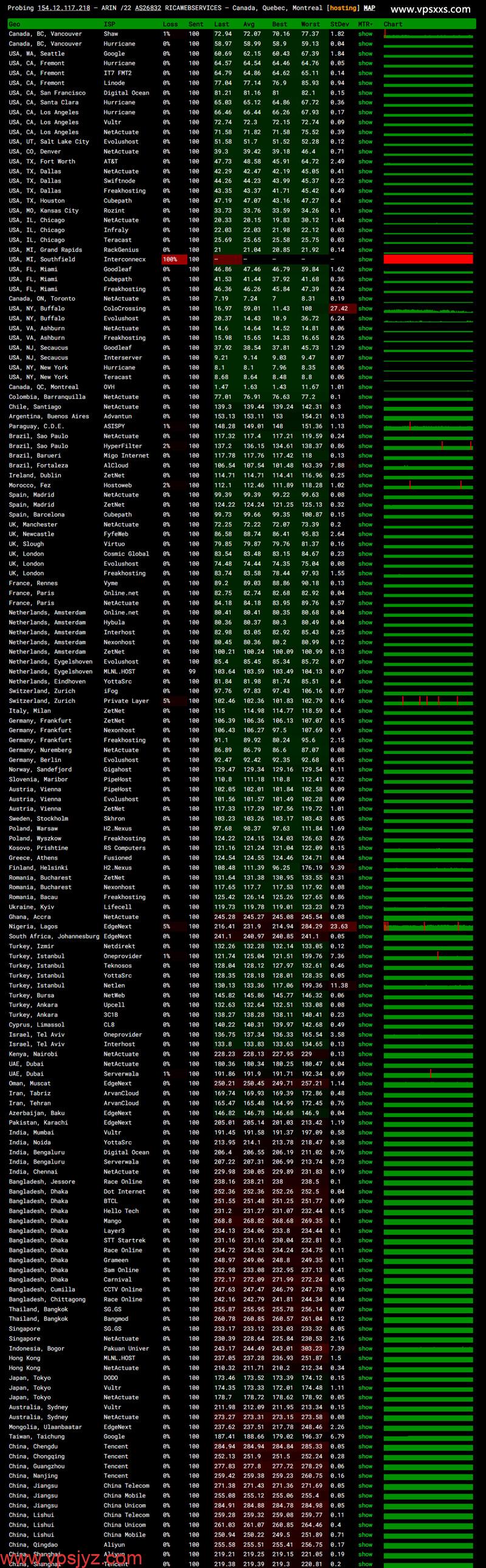
Task: Show MTR for Toronto NetActuate row
Action: [x=366, y=299]
